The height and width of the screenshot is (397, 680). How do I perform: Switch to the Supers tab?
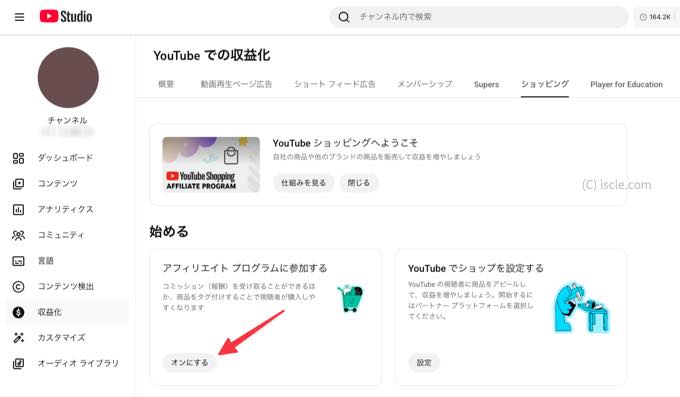coord(486,84)
